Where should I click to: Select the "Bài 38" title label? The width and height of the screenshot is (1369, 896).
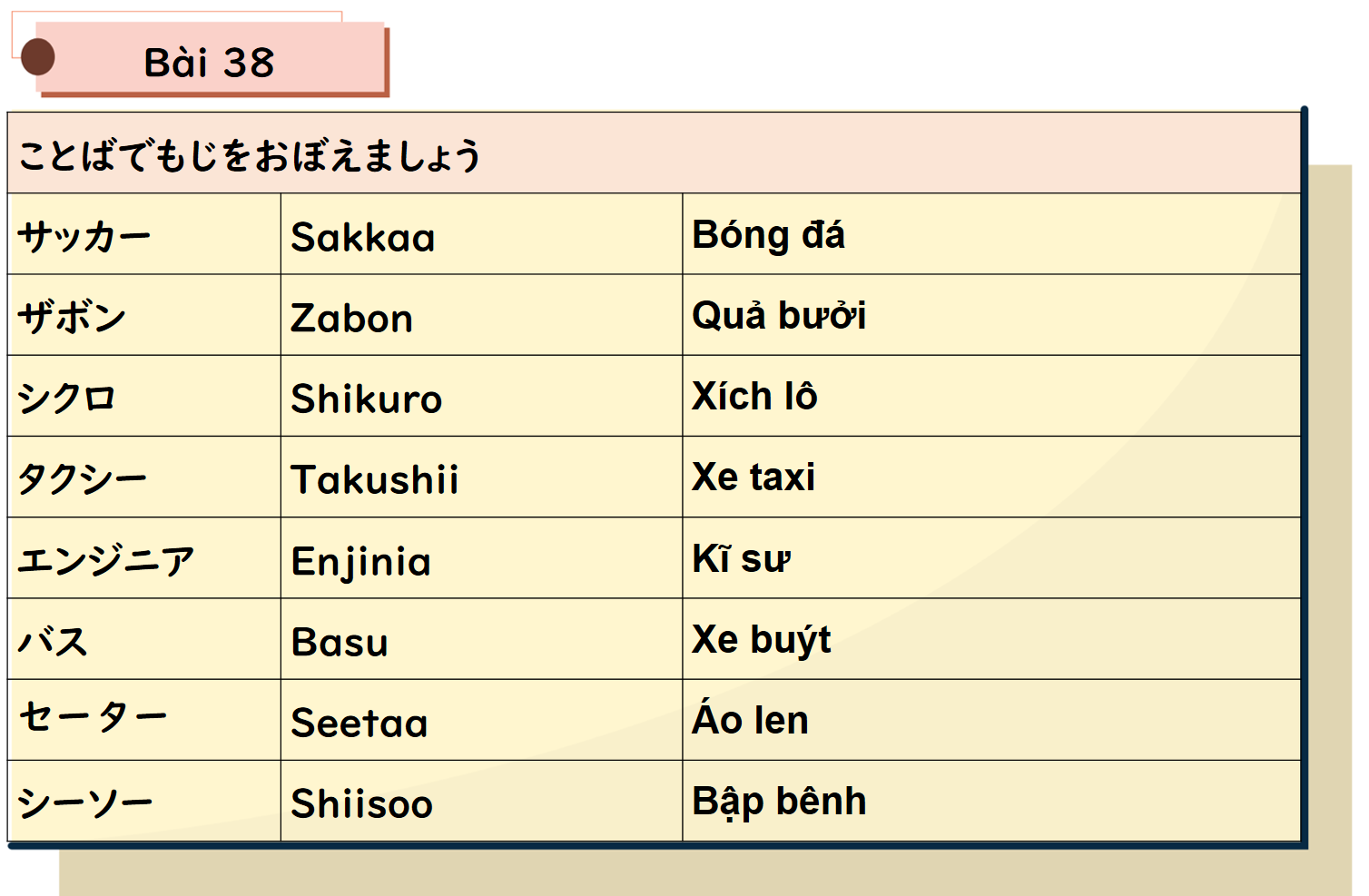[209, 63]
